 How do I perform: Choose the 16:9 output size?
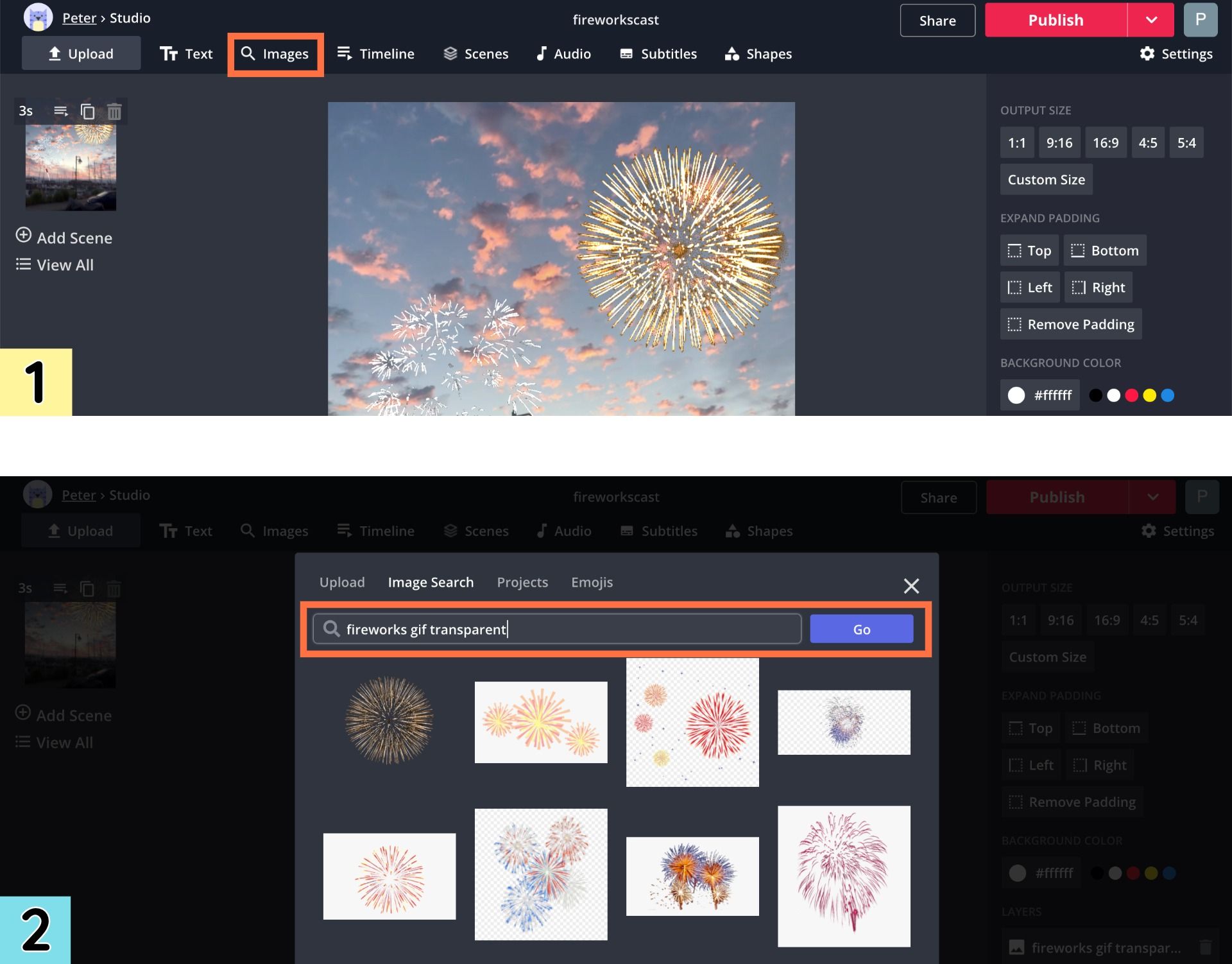coord(1105,143)
